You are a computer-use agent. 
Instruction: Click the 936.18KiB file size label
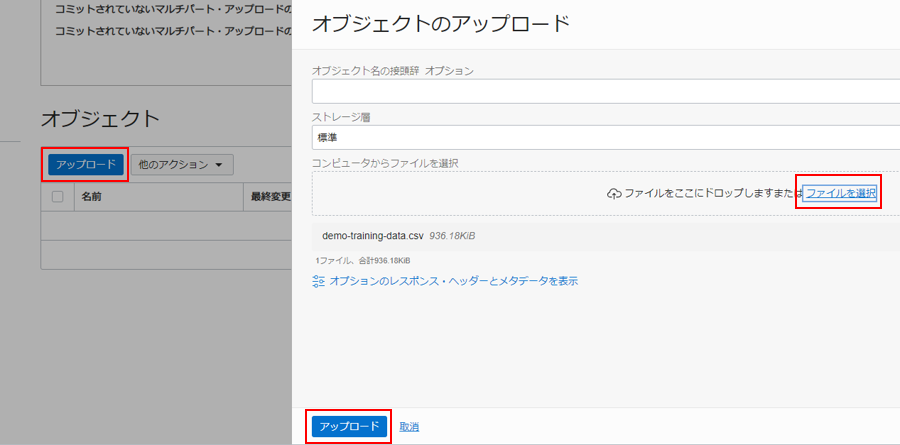coord(452,236)
